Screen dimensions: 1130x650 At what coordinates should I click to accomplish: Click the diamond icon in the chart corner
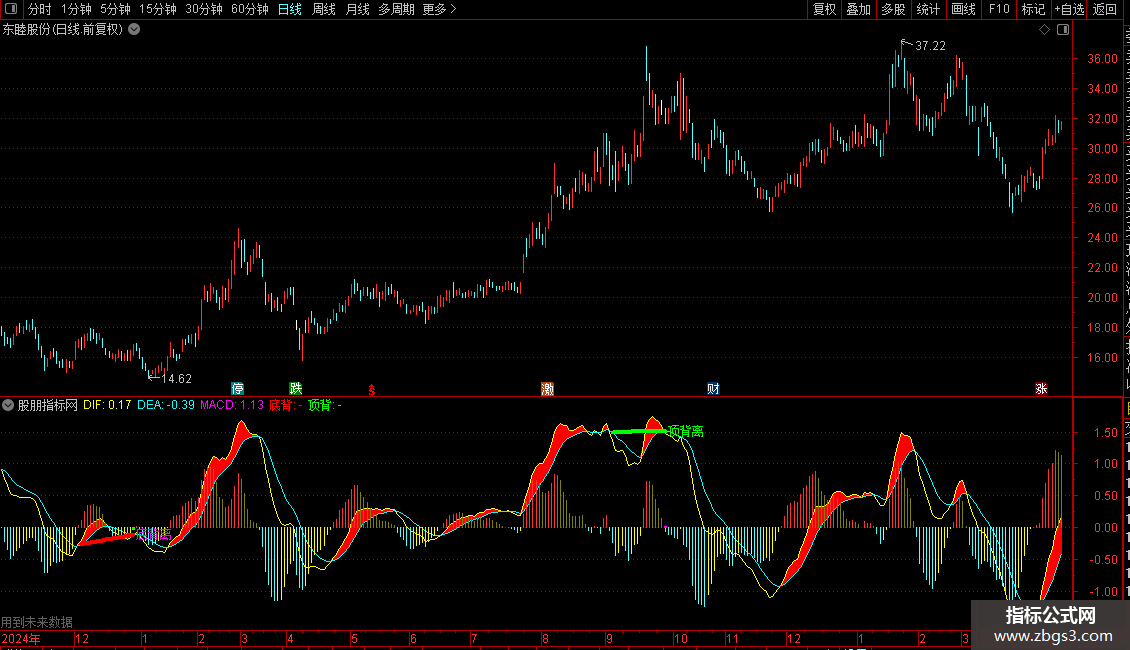click(1044, 30)
